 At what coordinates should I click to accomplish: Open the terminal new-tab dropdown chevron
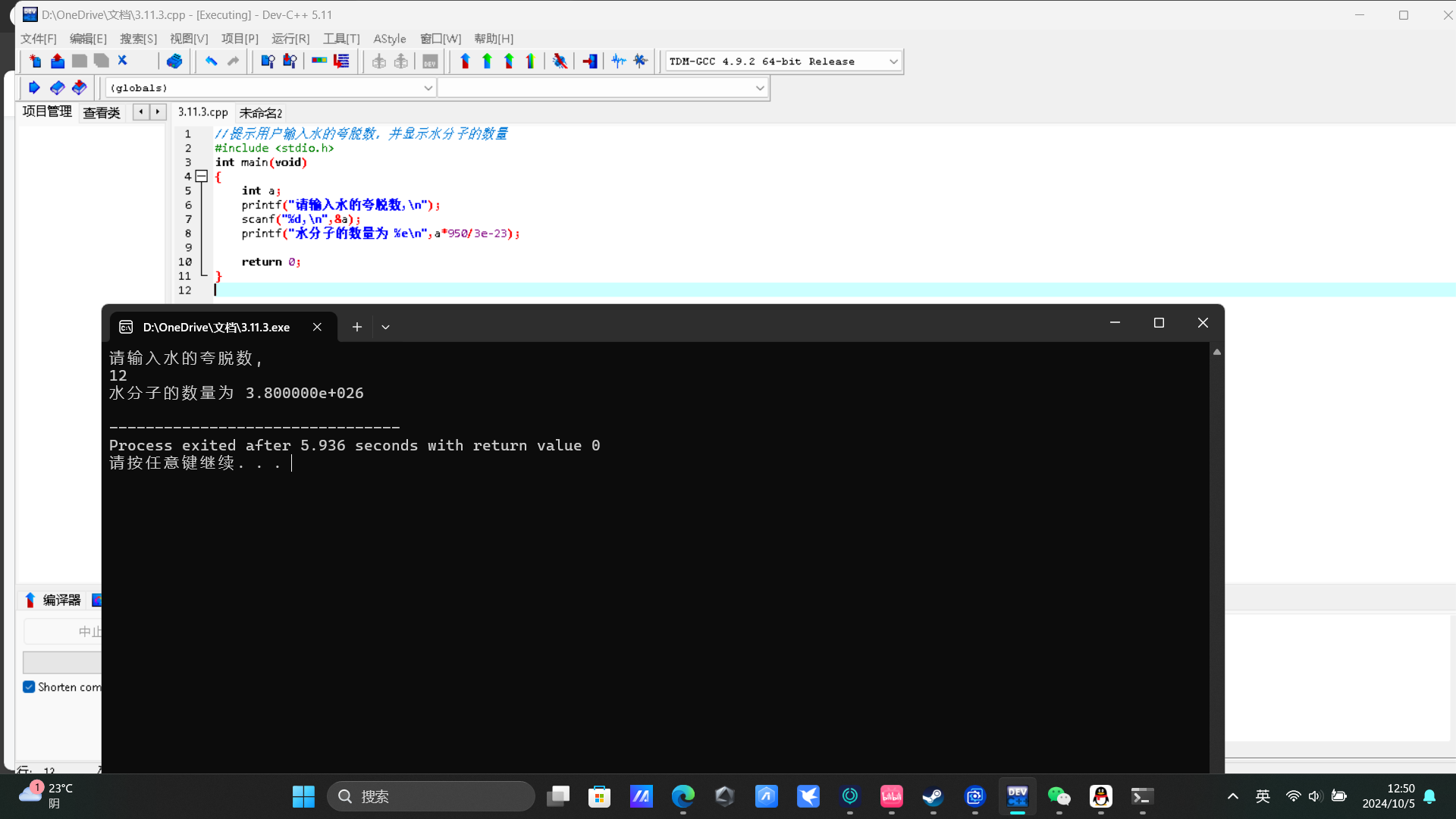tap(385, 327)
